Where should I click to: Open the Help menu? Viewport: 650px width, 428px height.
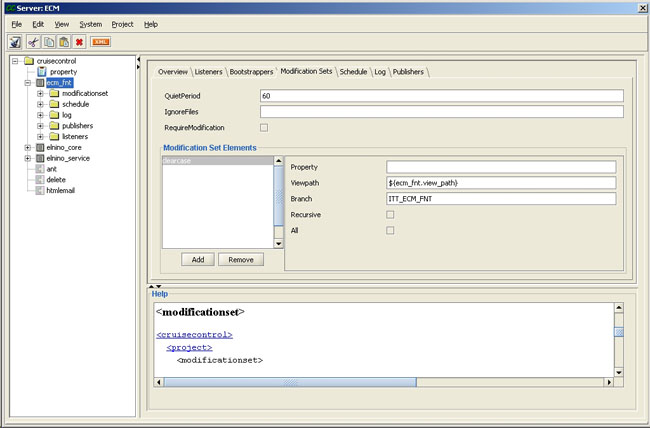tap(151, 24)
